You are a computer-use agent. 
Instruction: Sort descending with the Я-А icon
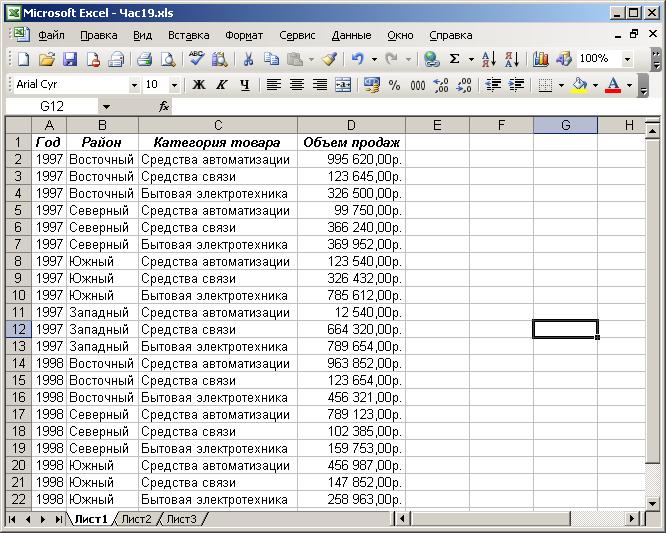click(512, 59)
